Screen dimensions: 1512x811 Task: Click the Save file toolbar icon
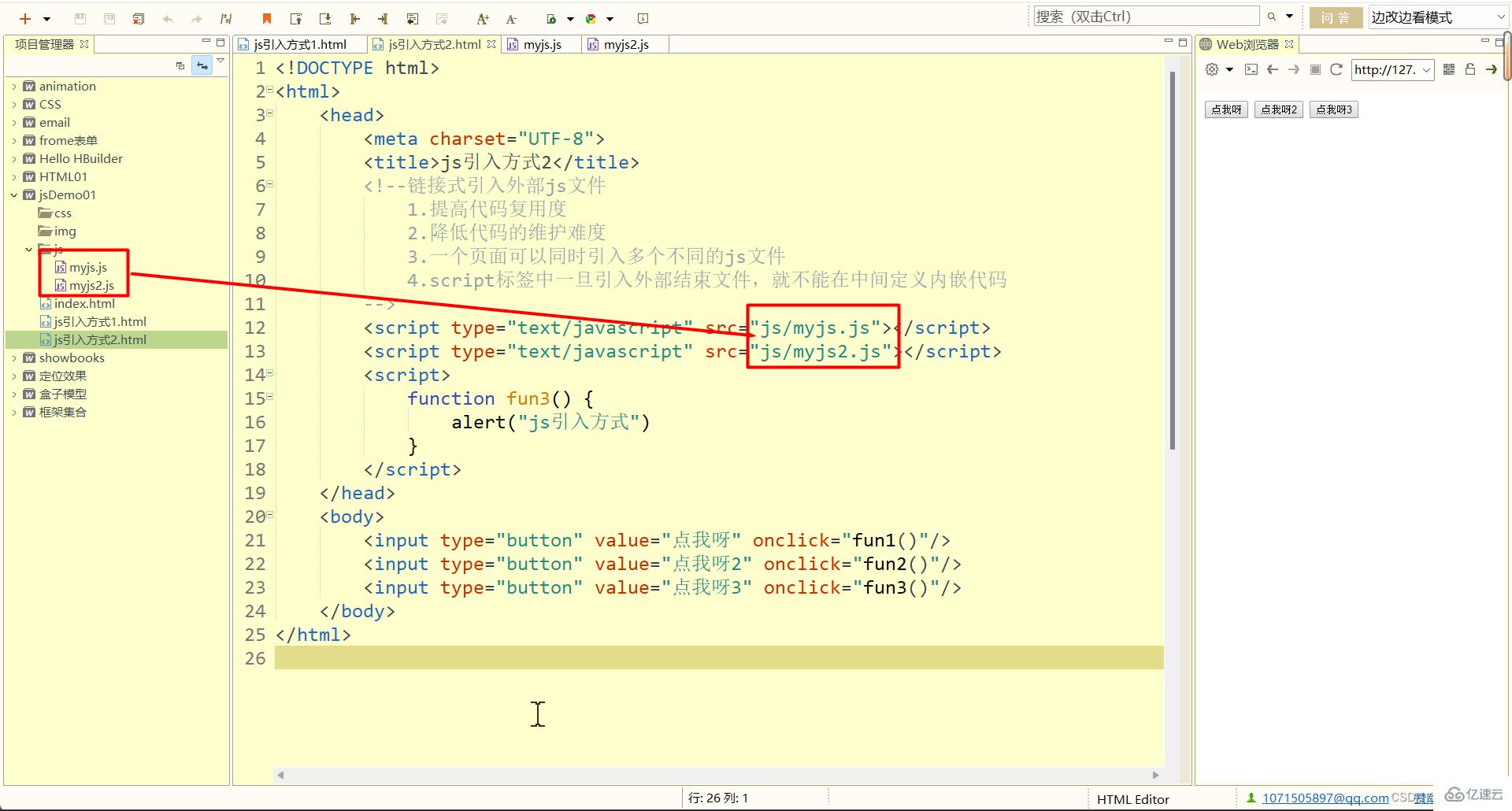click(x=80, y=18)
